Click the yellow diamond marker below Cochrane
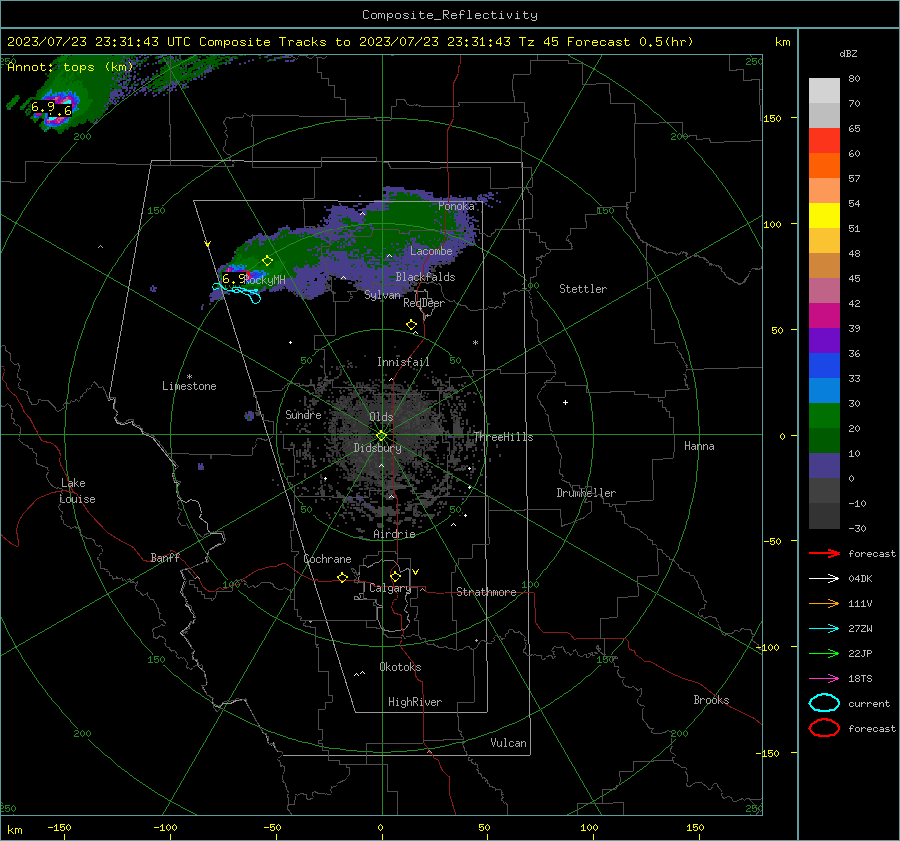Screen dimensions: 900x841 343,577
